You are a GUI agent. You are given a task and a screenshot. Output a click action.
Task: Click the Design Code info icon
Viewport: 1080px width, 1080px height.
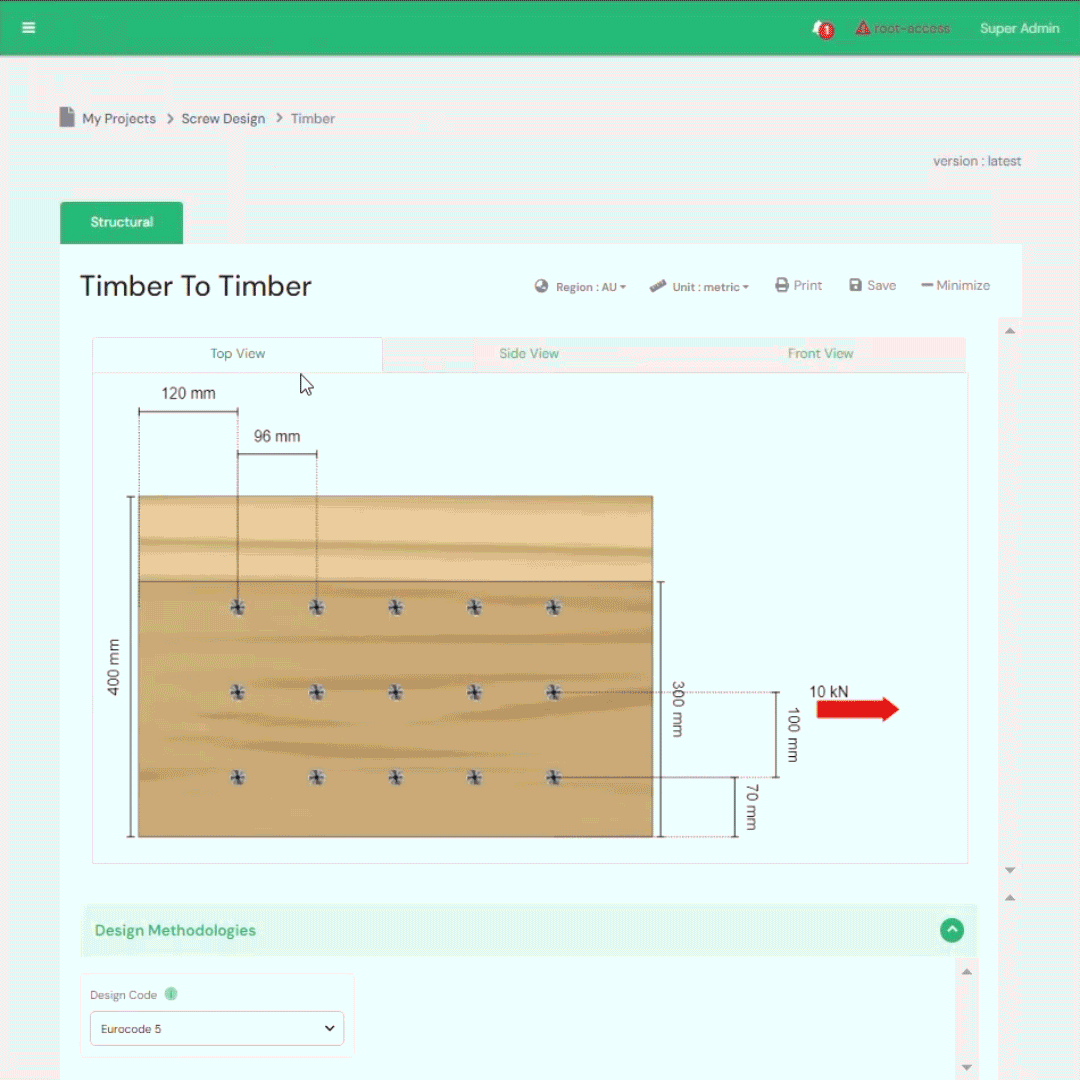(x=171, y=994)
